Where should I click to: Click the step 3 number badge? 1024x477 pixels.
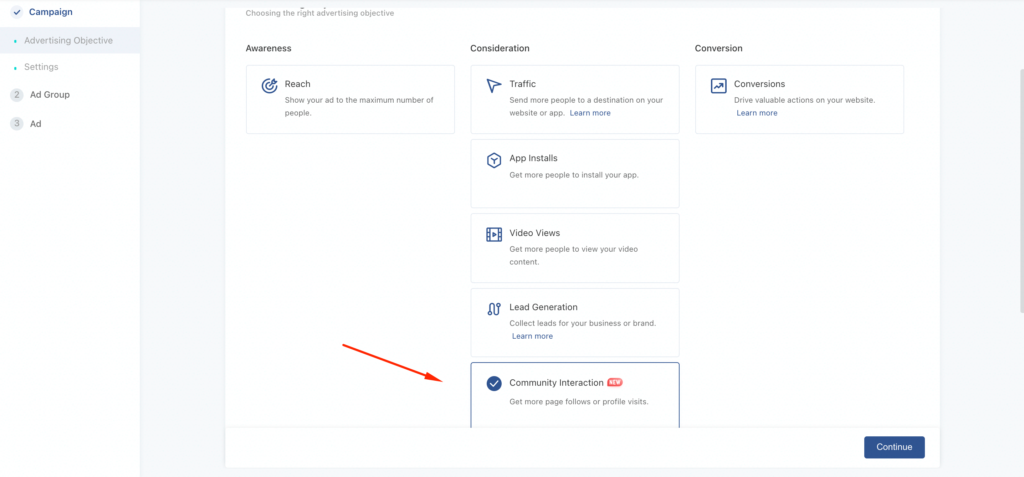pyautogui.click(x=17, y=123)
